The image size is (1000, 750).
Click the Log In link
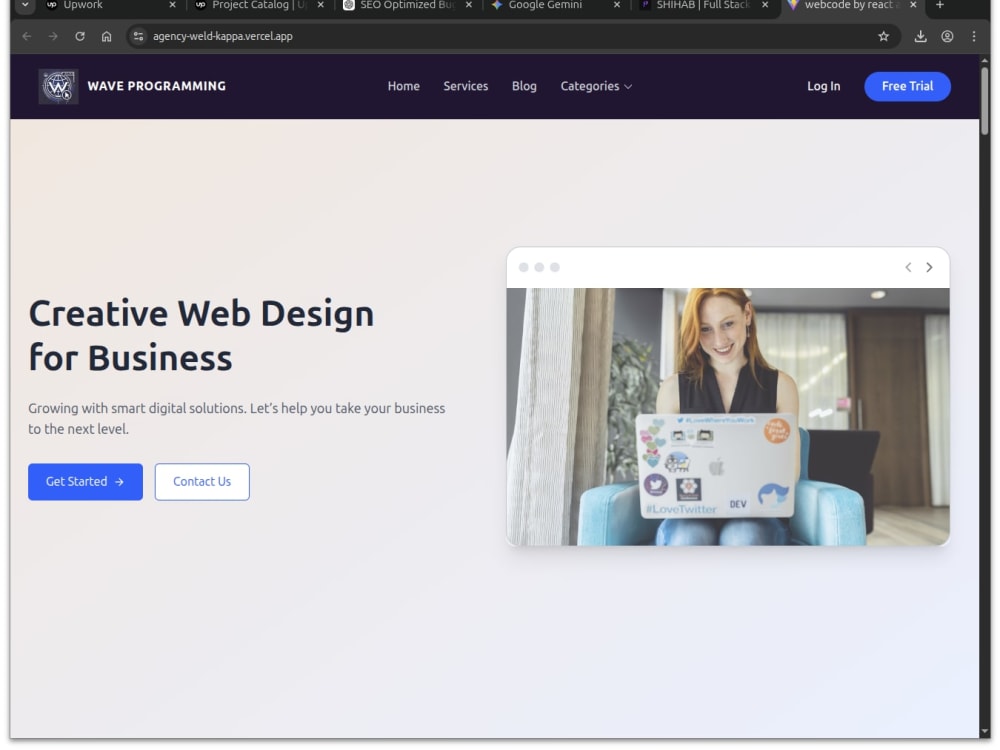pyautogui.click(x=823, y=86)
